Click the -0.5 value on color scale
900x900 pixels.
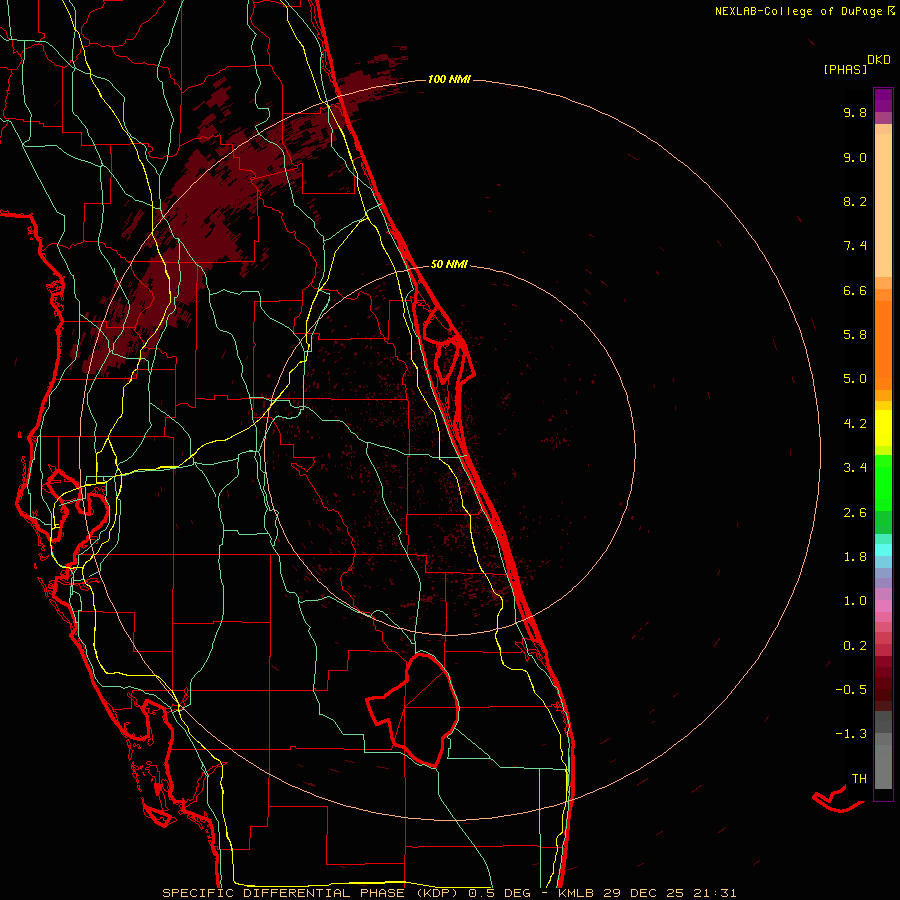tap(851, 690)
